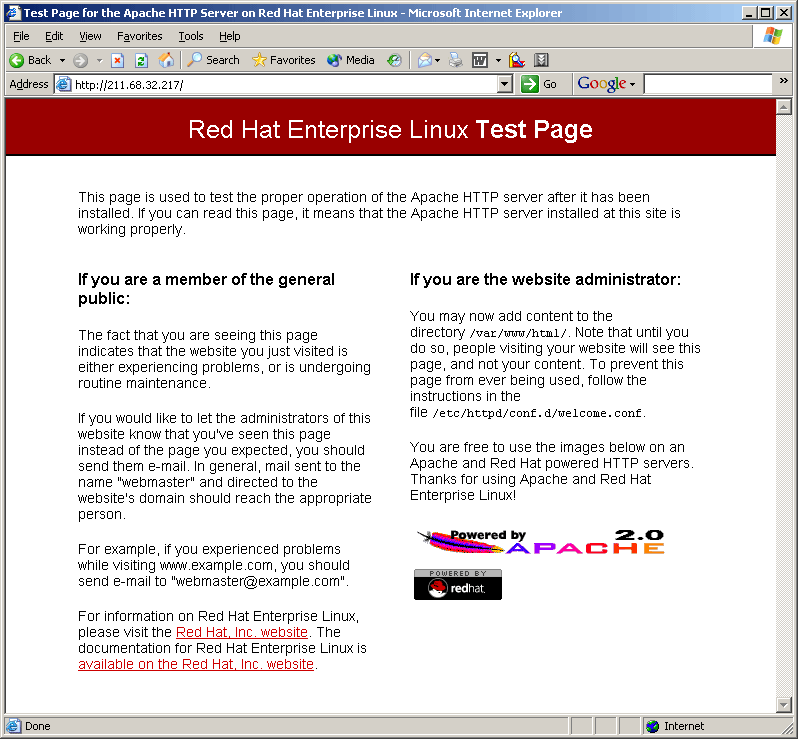798x739 pixels.
Task: Open the Tools menu
Action: pos(190,36)
